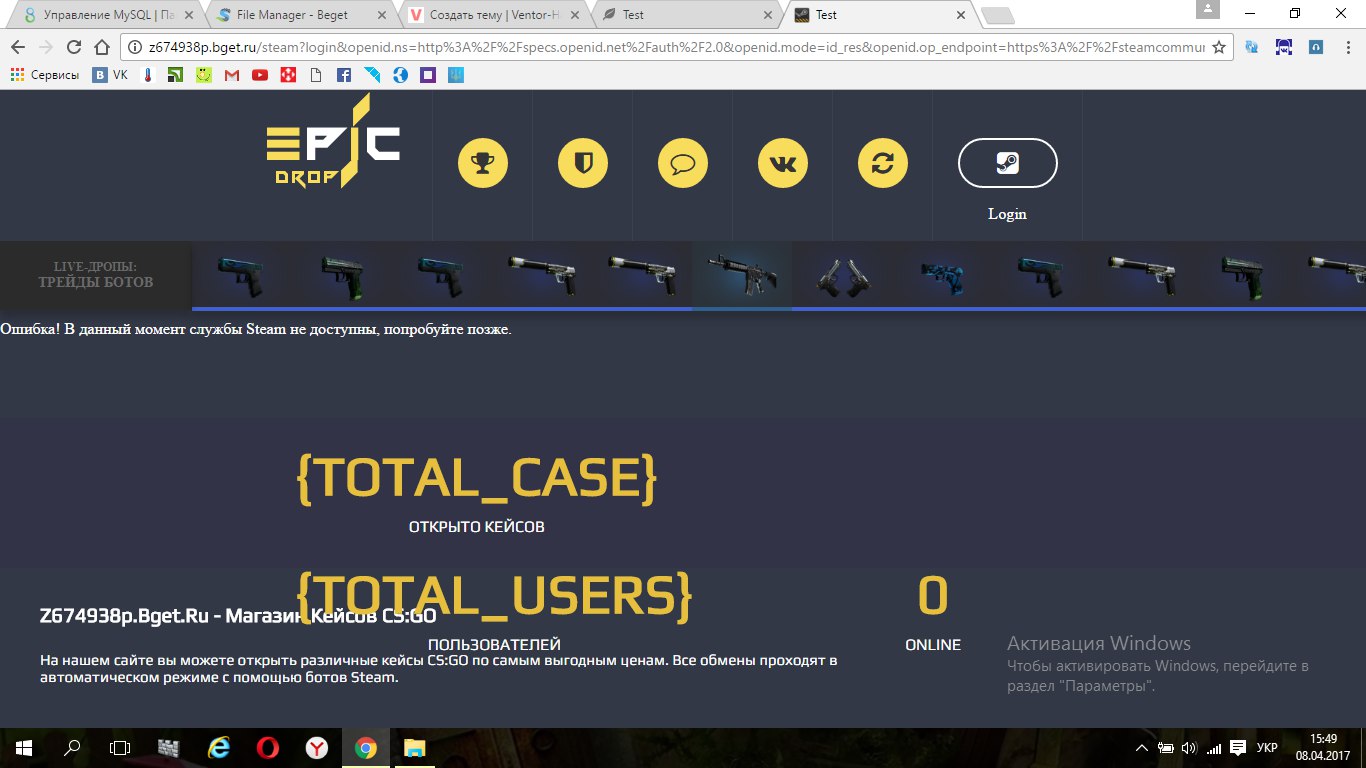
Task: Click the dual pistols live drop thumbnail
Action: [x=841, y=275]
